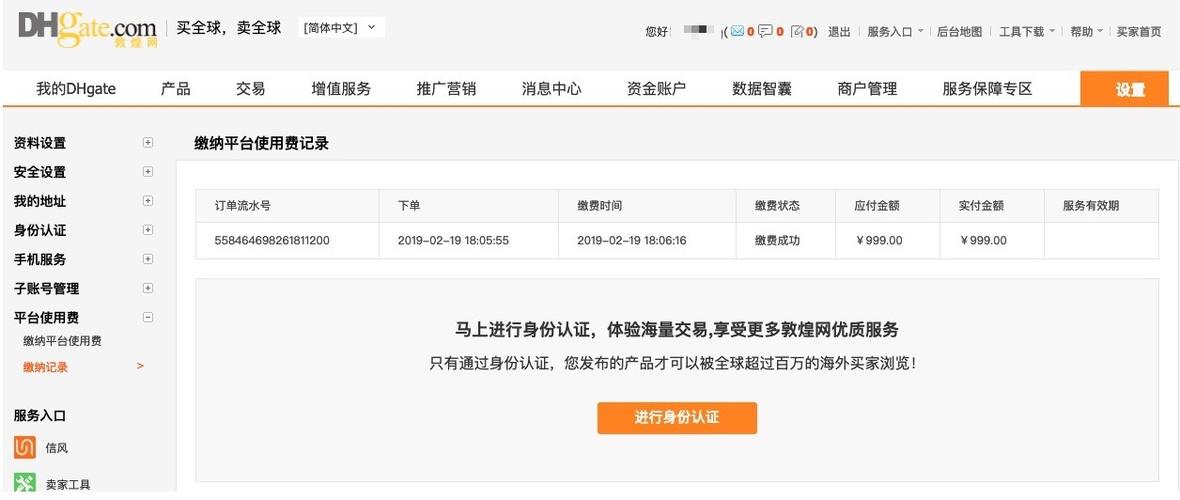The height and width of the screenshot is (500, 1180).
Task: Open the 产品 menu
Action: click(175, 89)
